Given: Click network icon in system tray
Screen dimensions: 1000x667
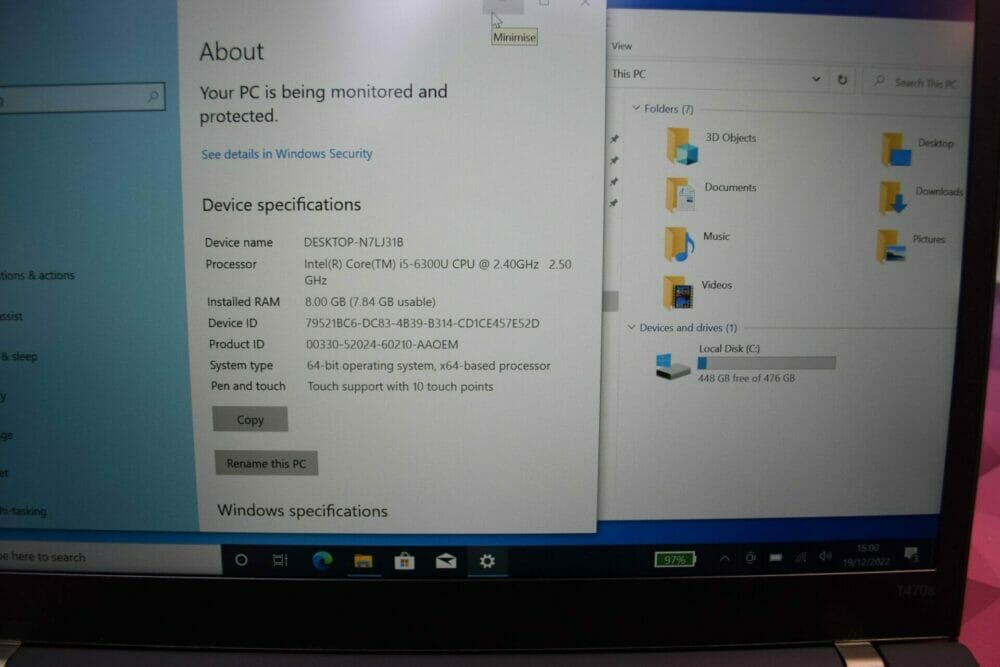Looking at the screenshot, I should (800, 557).
